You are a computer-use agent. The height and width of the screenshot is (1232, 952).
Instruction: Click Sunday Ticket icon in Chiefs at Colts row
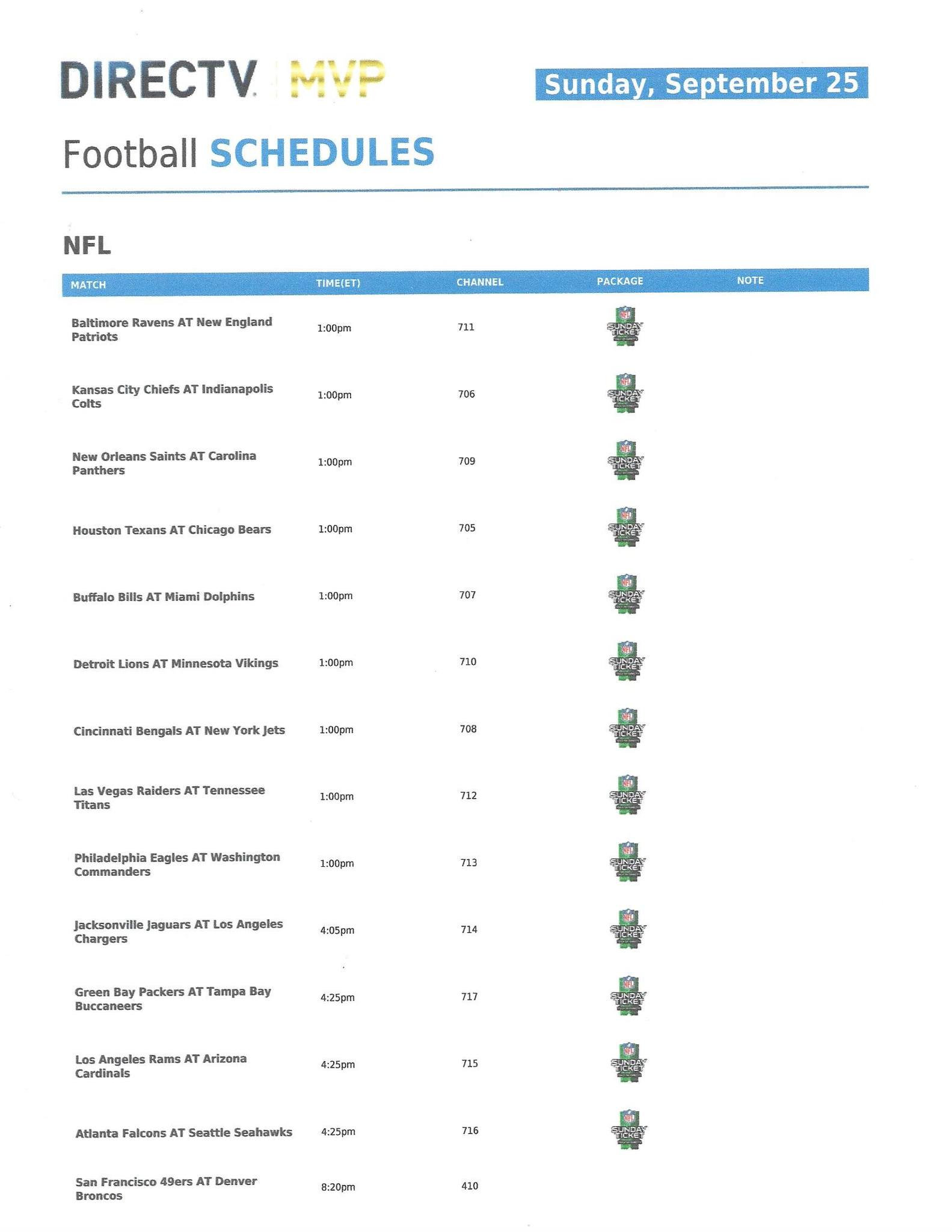click(625, 393)
